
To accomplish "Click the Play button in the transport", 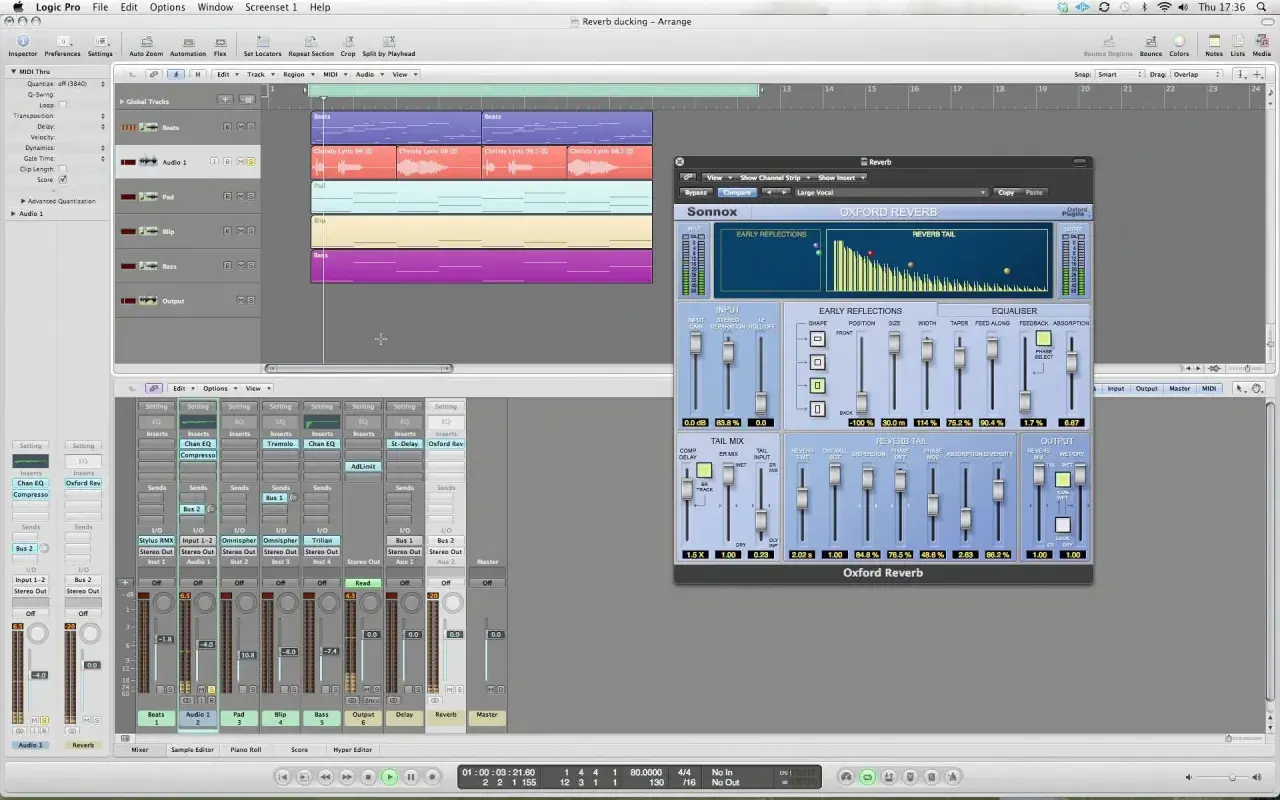I will point(390,776).
